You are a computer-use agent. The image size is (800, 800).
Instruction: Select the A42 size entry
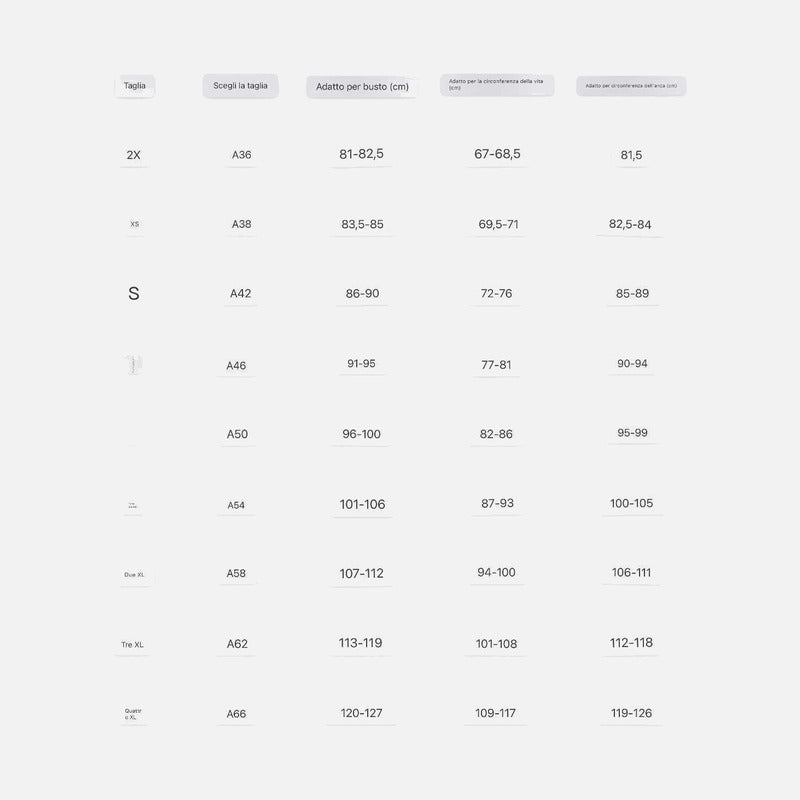240,293
